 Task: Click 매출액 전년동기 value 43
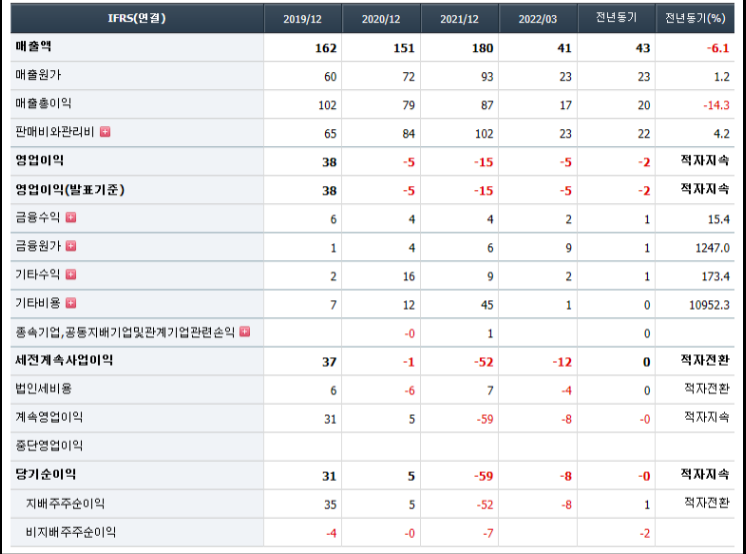643,48
